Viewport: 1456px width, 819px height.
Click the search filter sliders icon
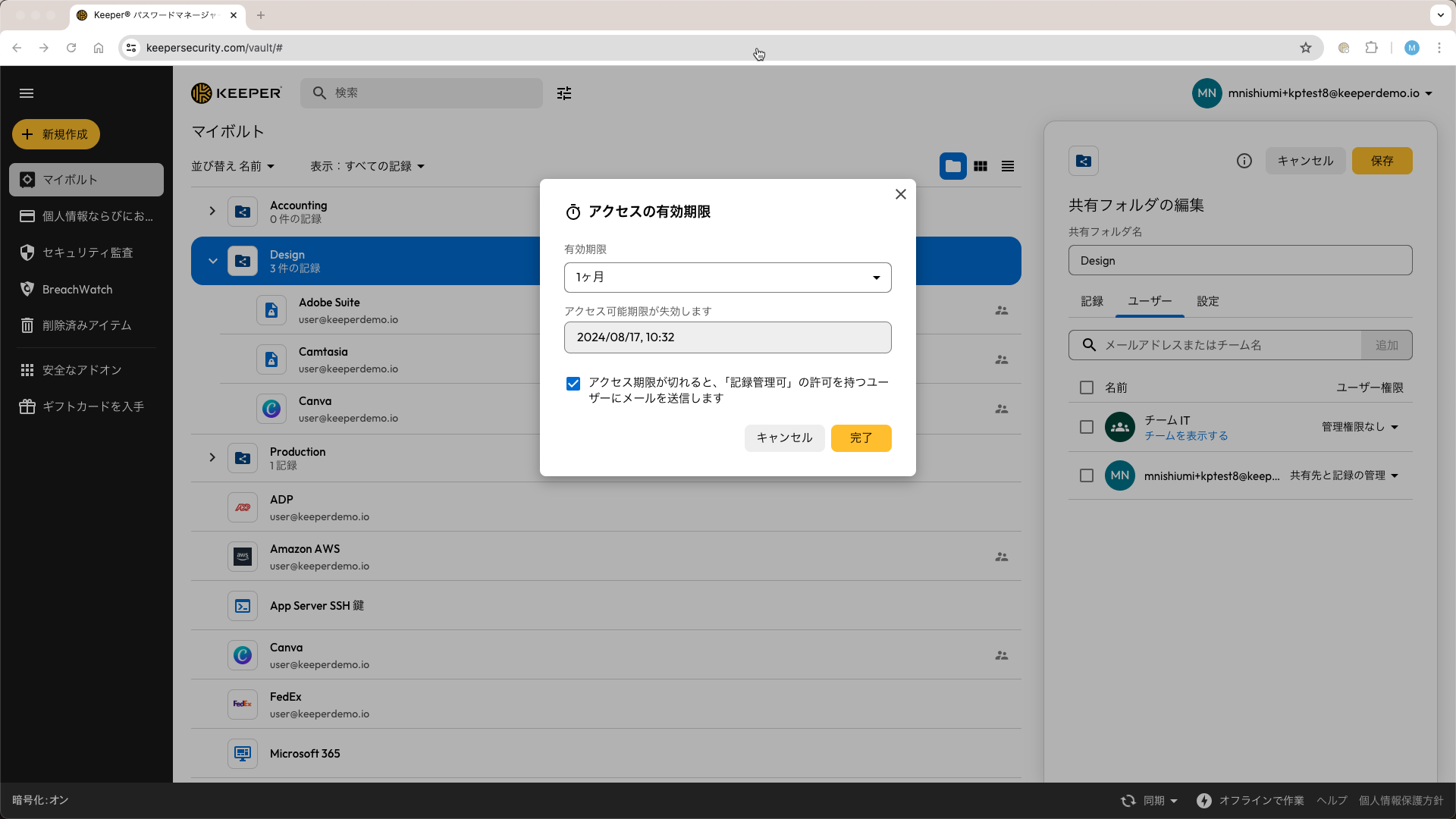564,93
